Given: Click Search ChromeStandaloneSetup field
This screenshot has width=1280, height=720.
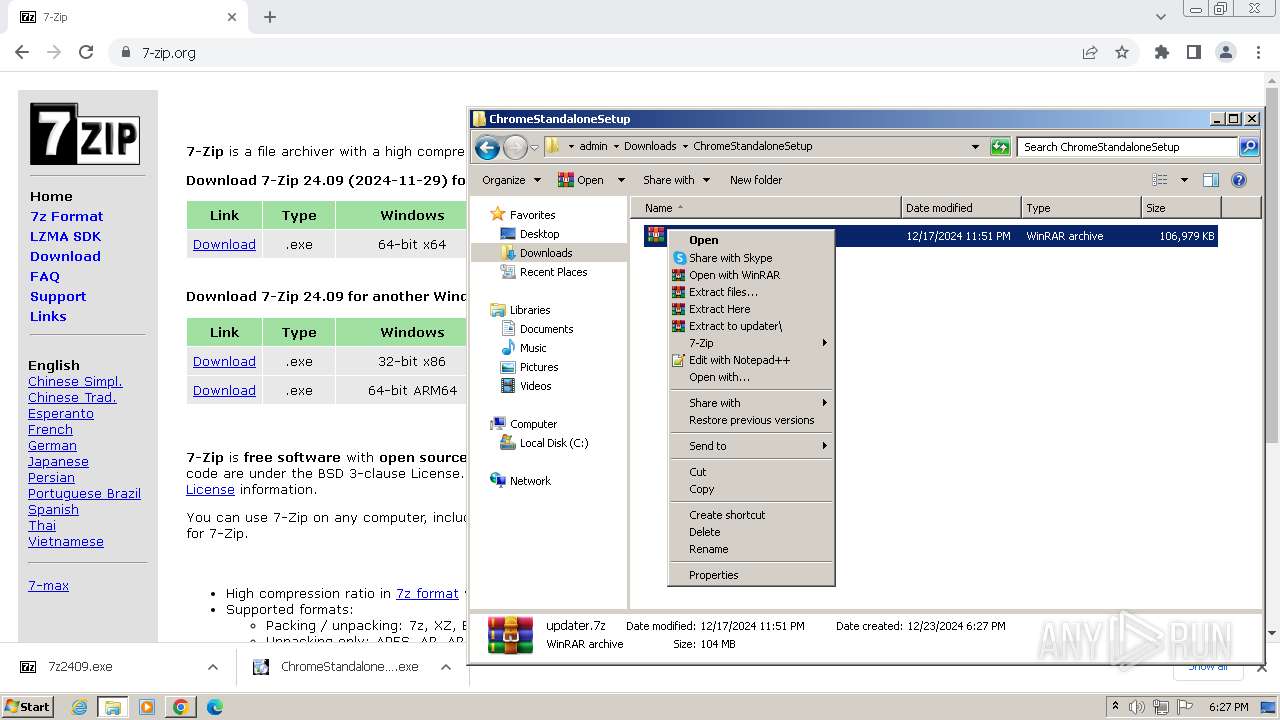Looking at the screenshot, I should click(1128, 147).
